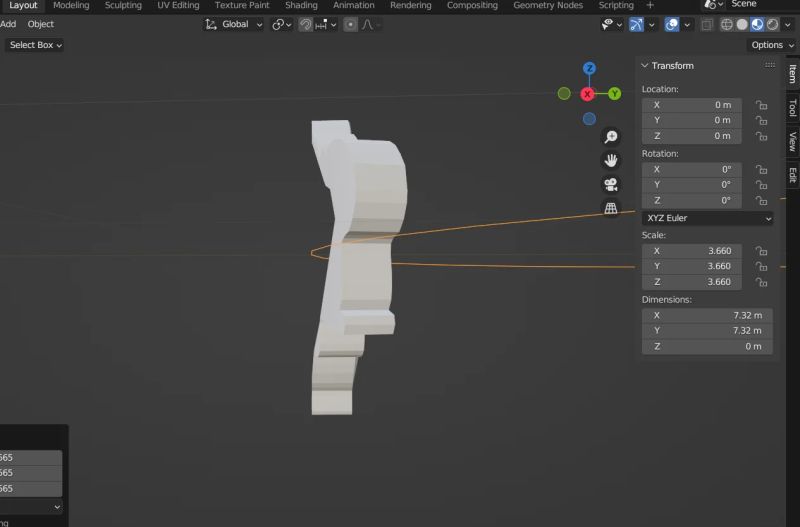Open the Animation workspace tab
Image resolution: width=800 pixels, height=527 pixels.
(354, 6)
